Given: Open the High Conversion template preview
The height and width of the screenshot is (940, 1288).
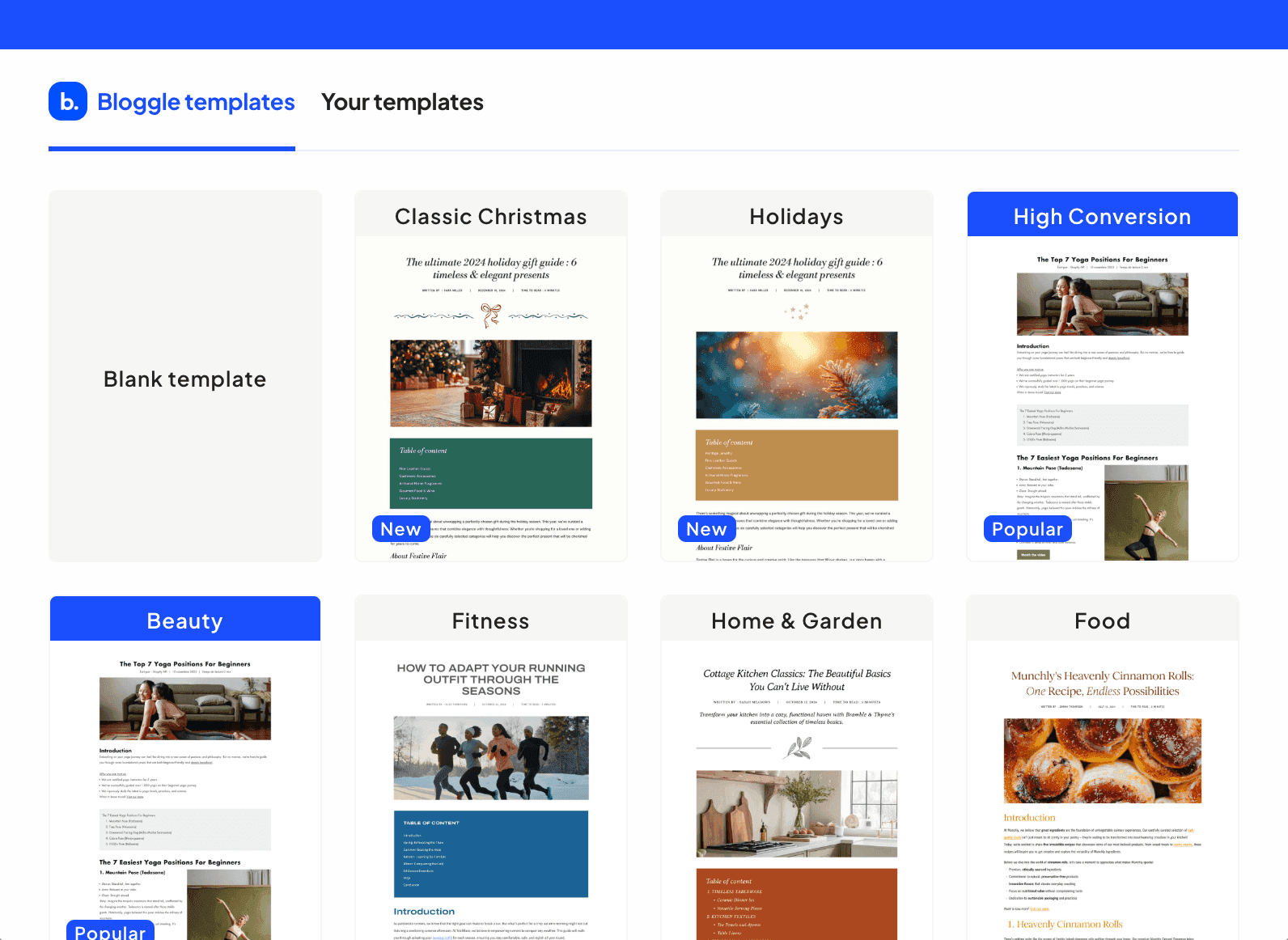Looking at the screenshot, I should [1103, 398].
